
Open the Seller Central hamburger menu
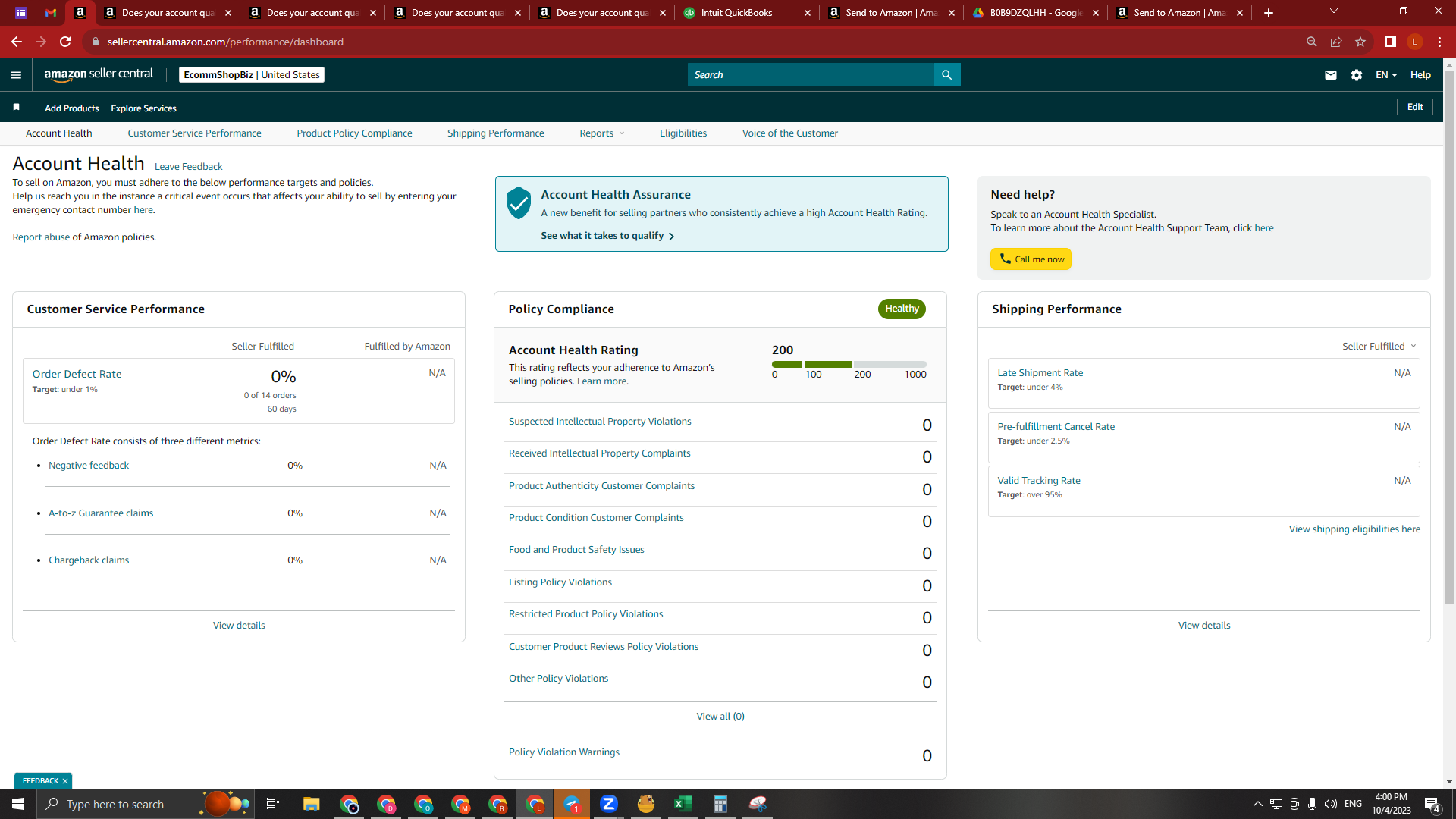click(x=16, y=74)
